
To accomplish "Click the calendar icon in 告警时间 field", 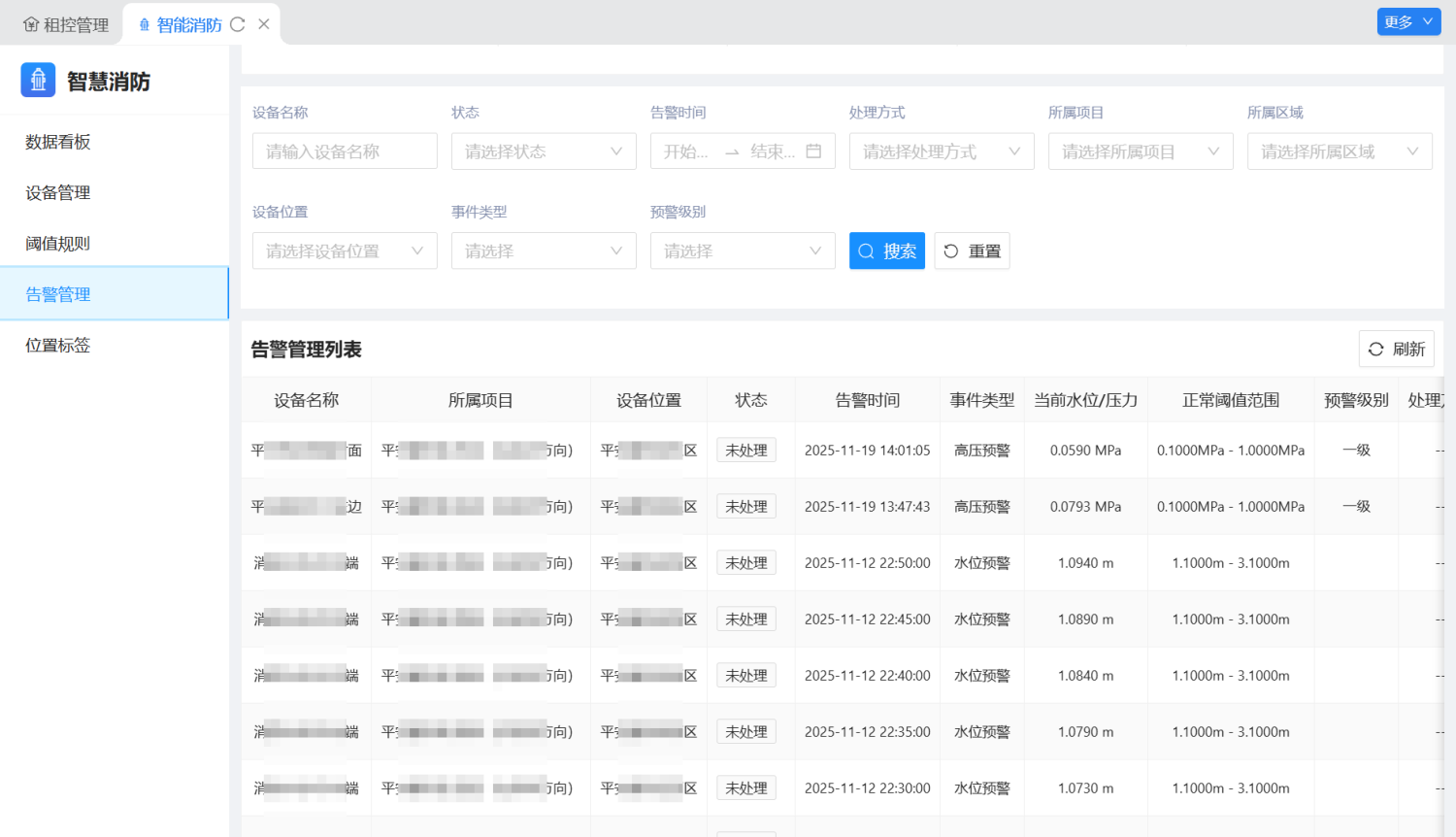I will click(x=813, y=151).
